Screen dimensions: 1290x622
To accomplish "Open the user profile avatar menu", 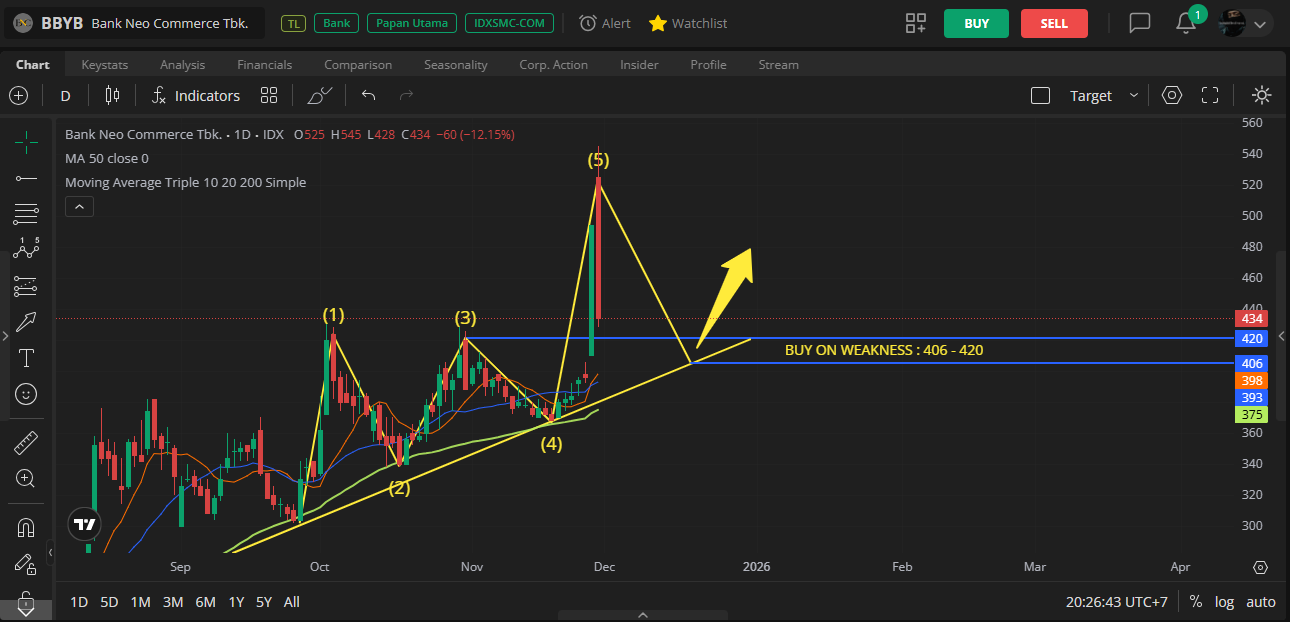I will pyautogui.click(x=1245, y=23).
